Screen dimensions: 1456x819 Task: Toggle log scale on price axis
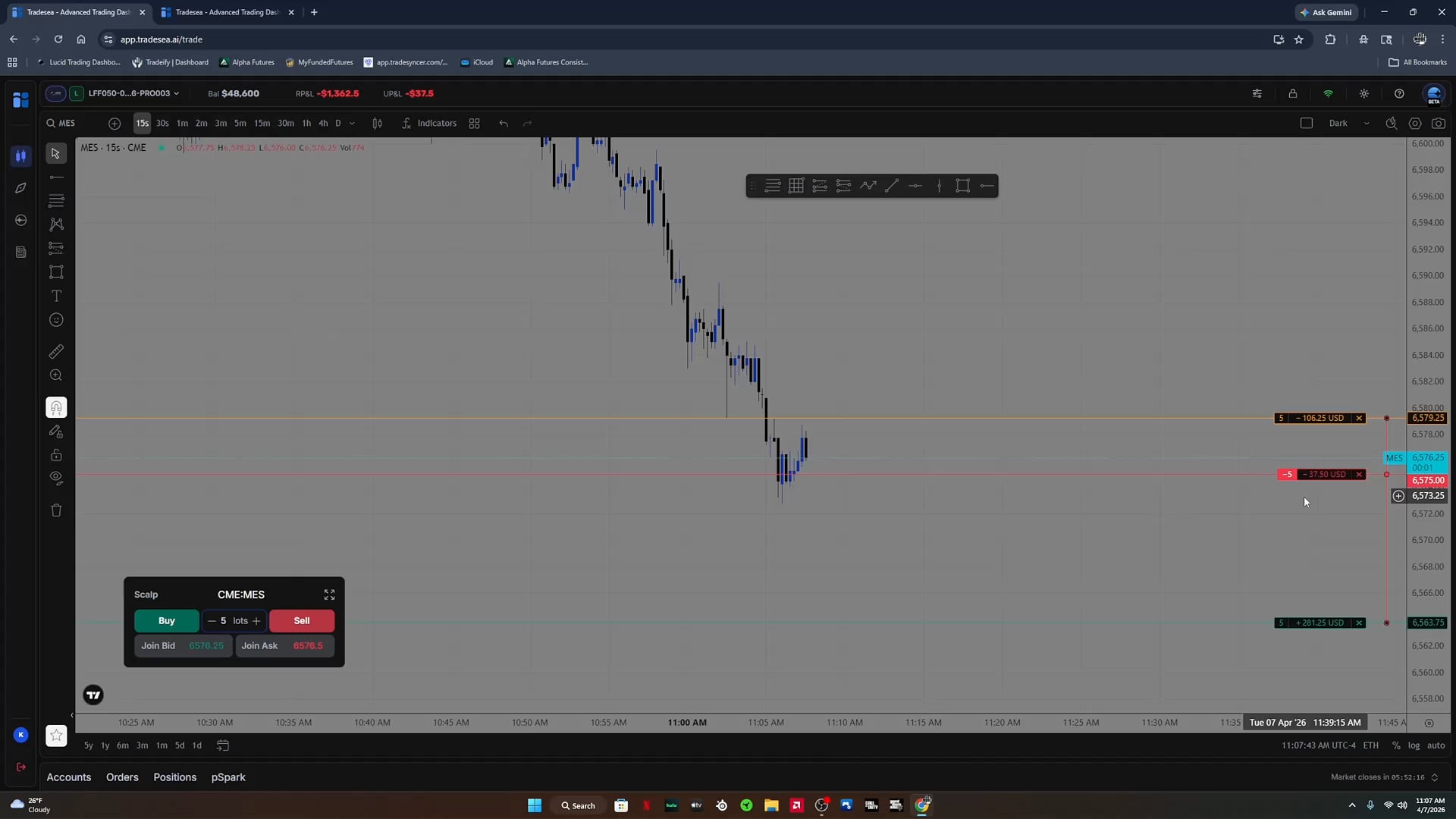(x=1414, y=745)
